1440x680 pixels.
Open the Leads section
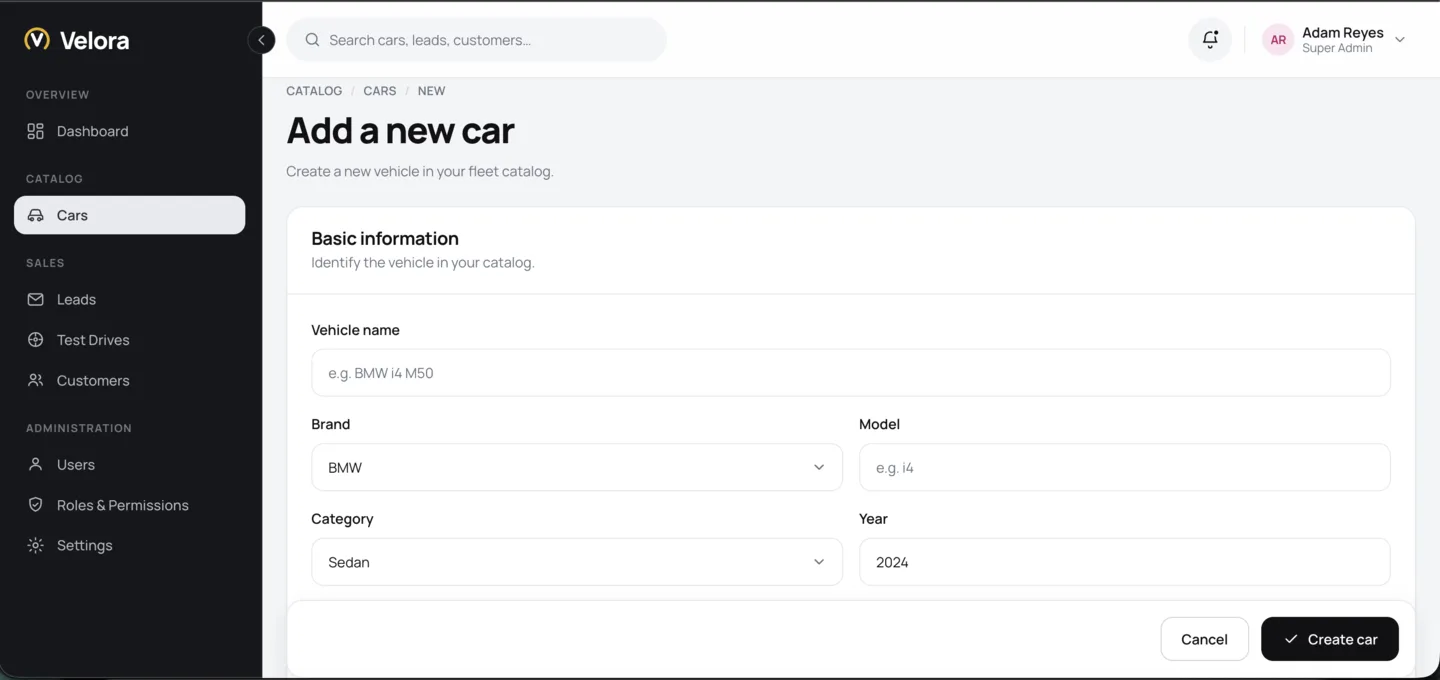(130, 299)
